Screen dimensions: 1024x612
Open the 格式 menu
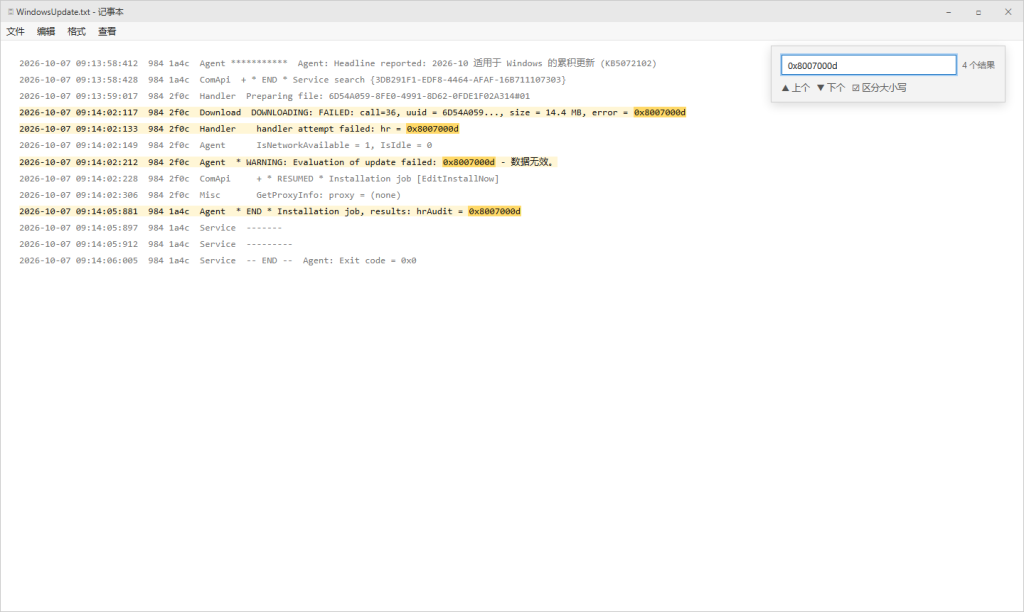point(76,31)
